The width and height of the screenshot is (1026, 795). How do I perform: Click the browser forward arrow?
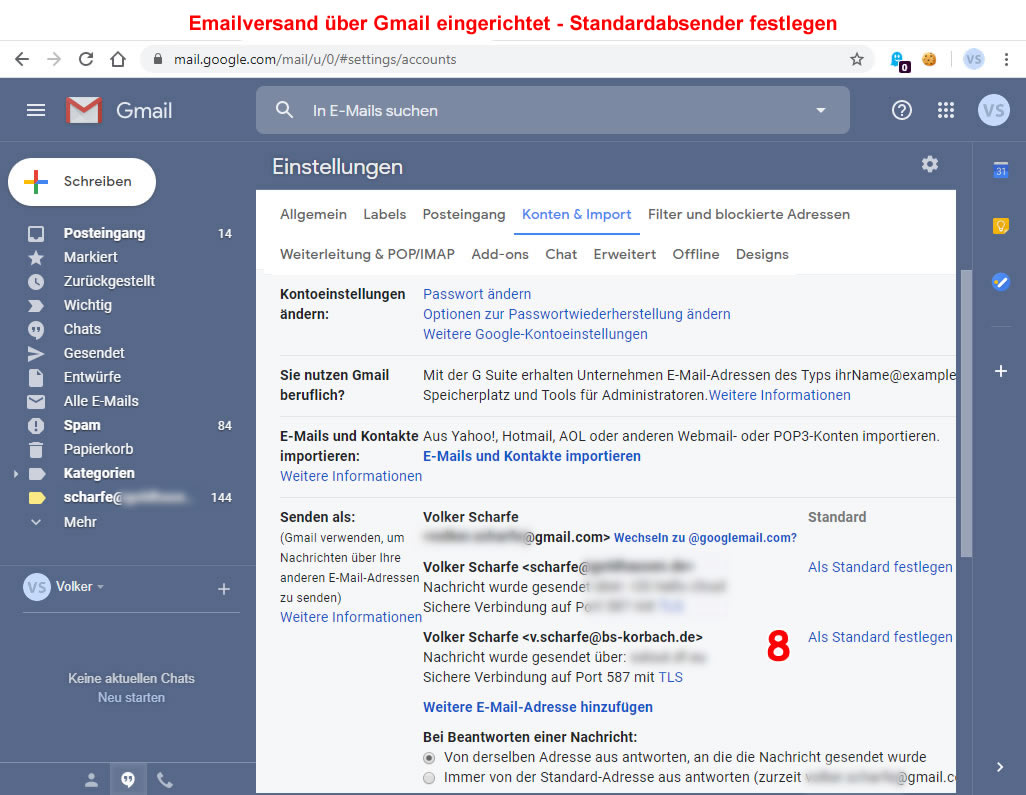tap(54, 60)
